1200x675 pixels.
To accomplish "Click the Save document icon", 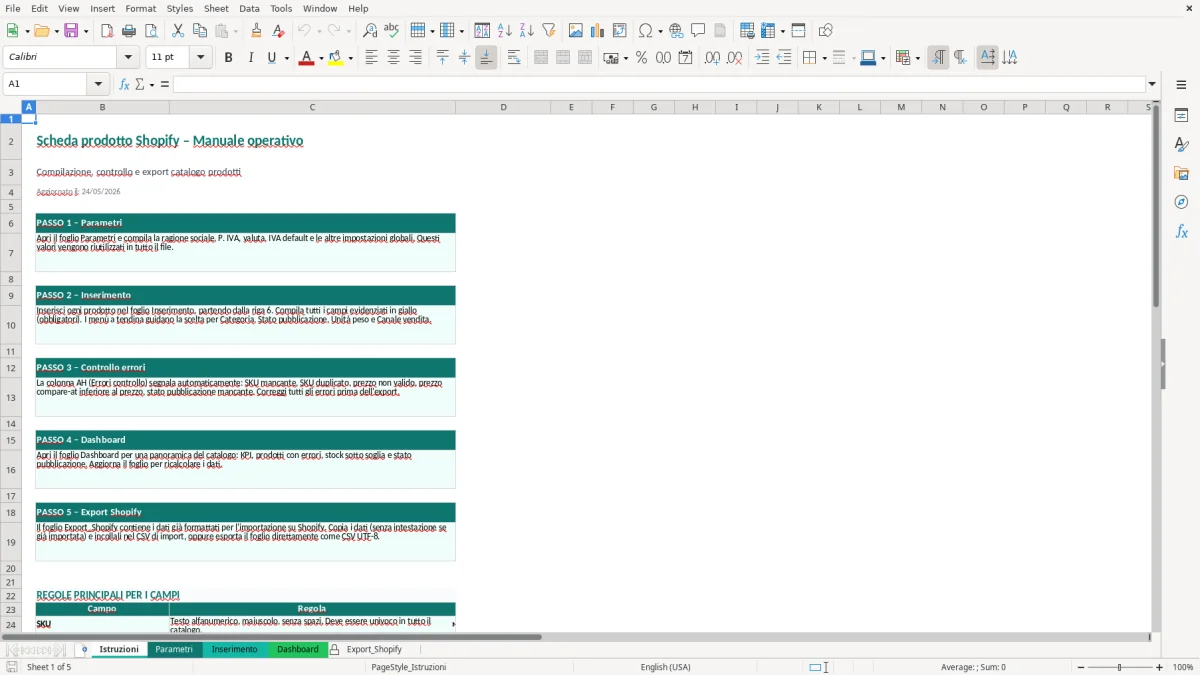I will click(x=71, y=31).
